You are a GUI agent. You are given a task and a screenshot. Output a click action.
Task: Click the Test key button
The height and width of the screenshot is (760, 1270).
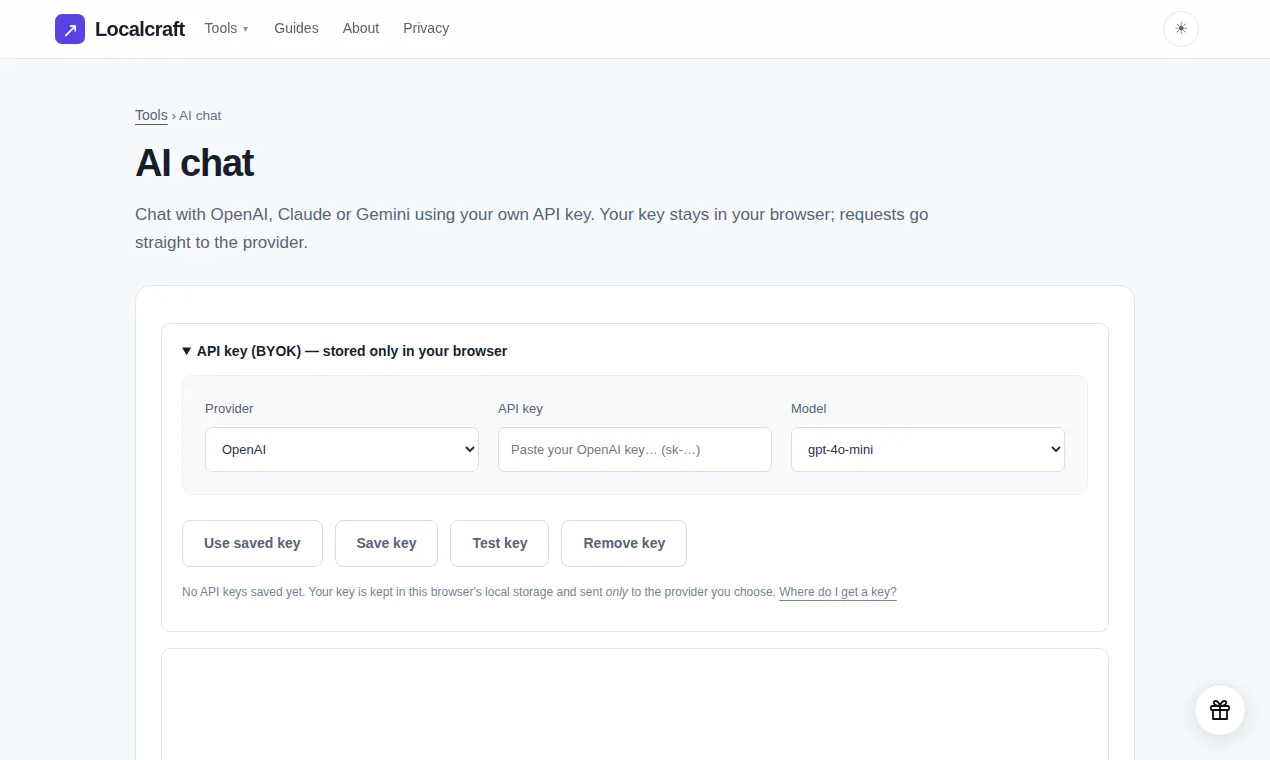[500, 543]
